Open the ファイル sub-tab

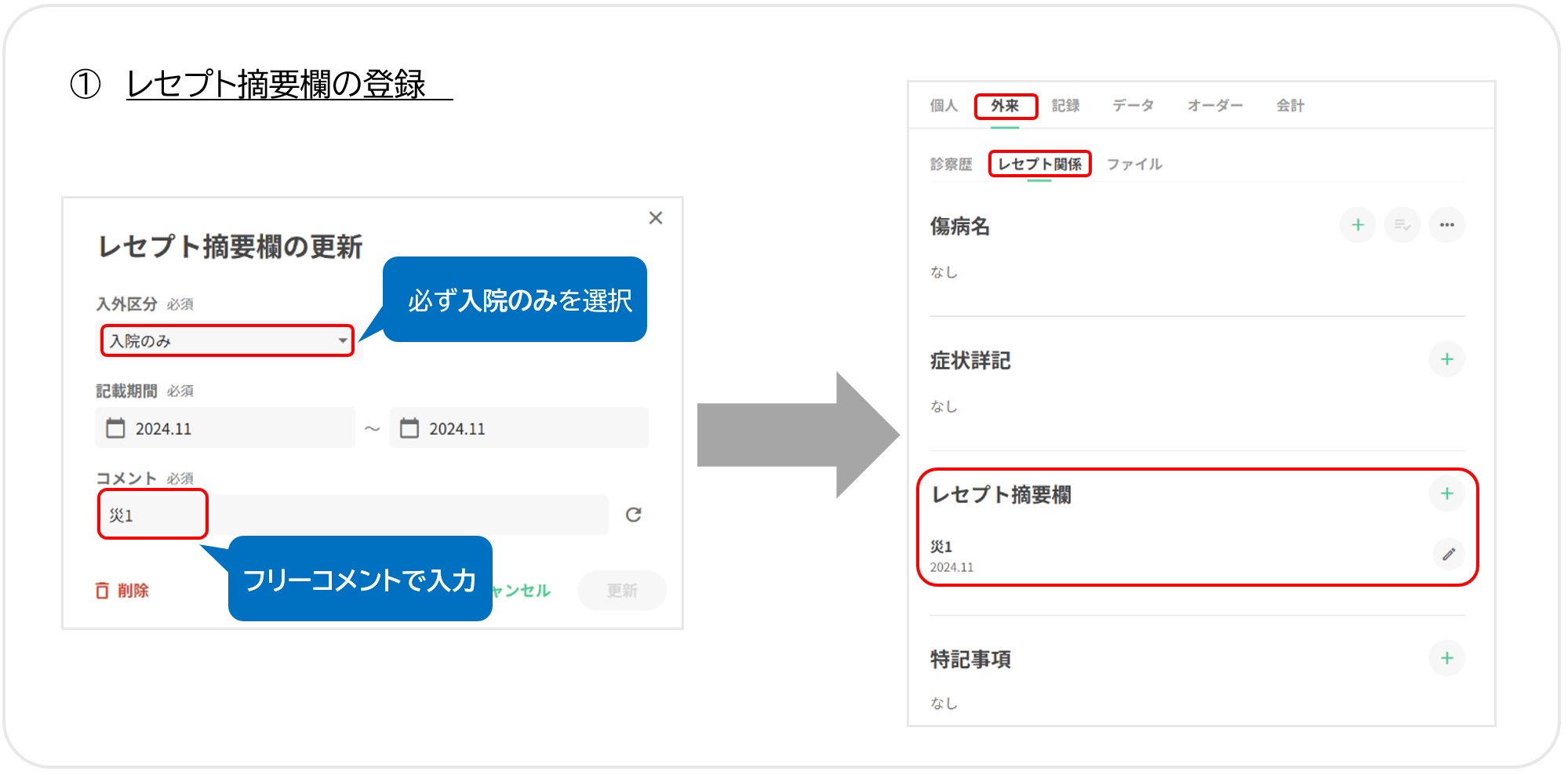(x=1134, y=164)
